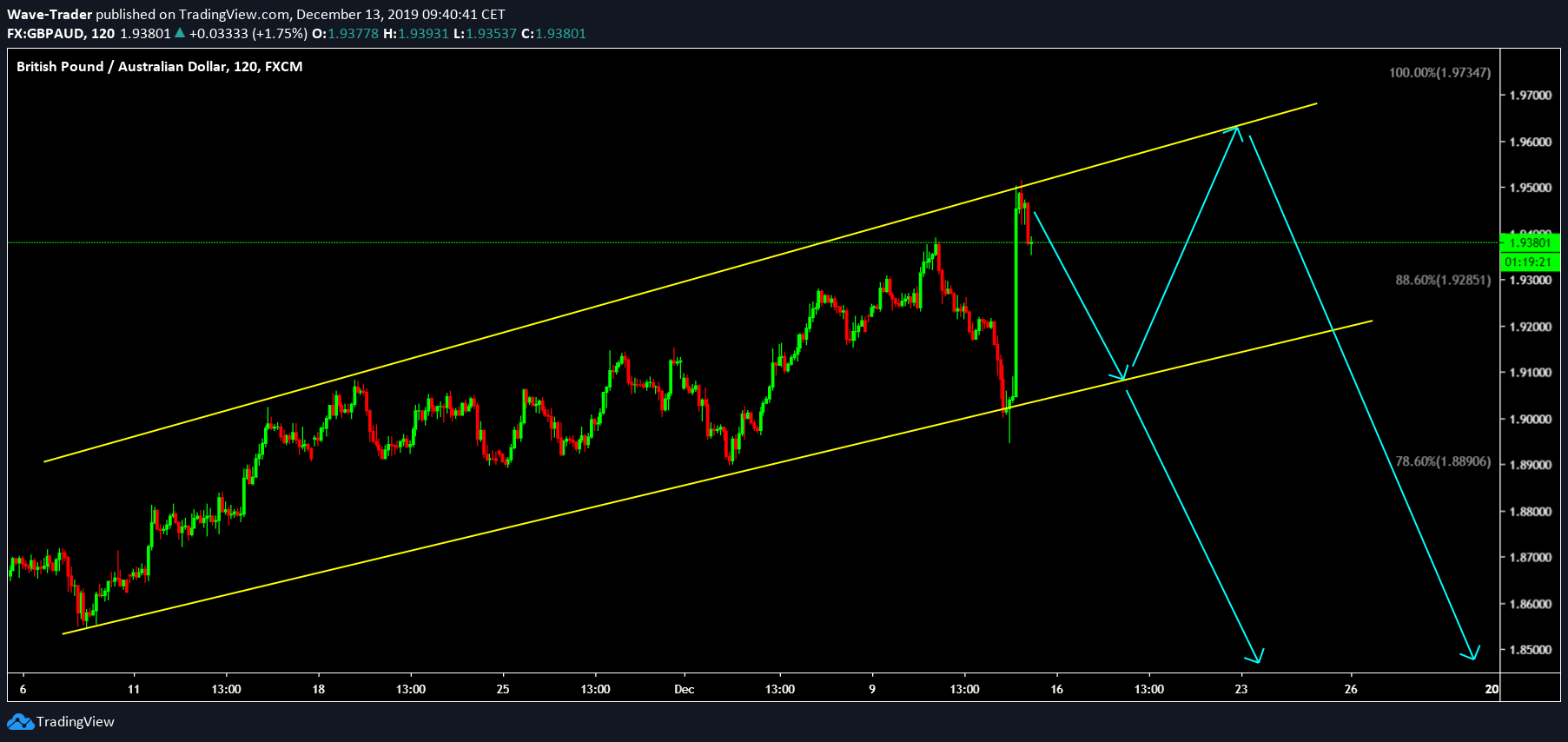Click the FX:GBPAUD, 120 symbol label
1568x742 pixels.
(61, 33)
